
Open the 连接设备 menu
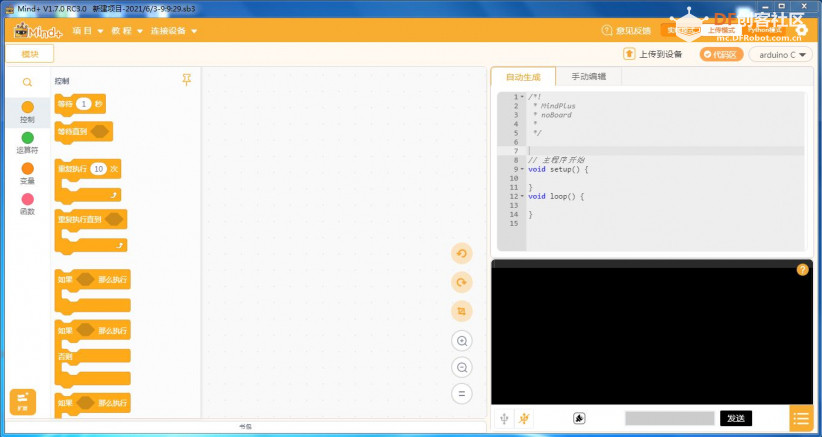[174, 31]
